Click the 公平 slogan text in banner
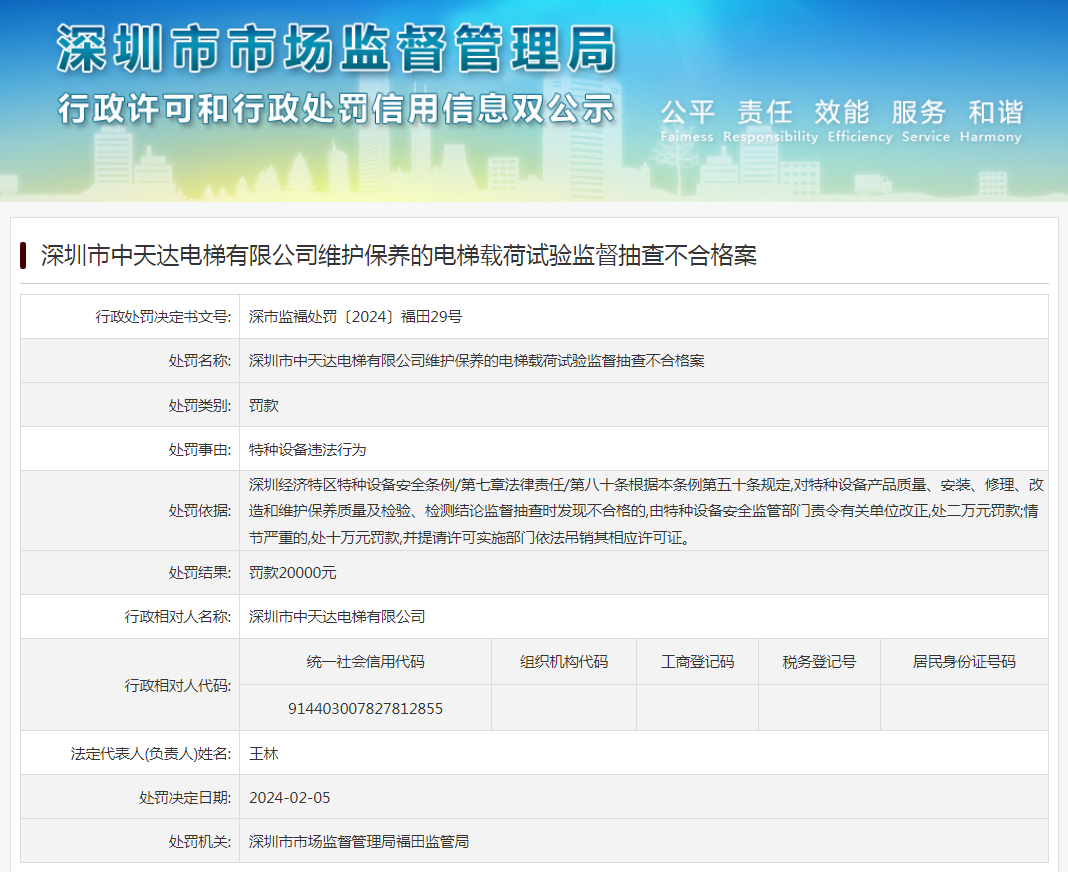The width and height of the screenshot is (1068, 872). [x=687, y=112]
